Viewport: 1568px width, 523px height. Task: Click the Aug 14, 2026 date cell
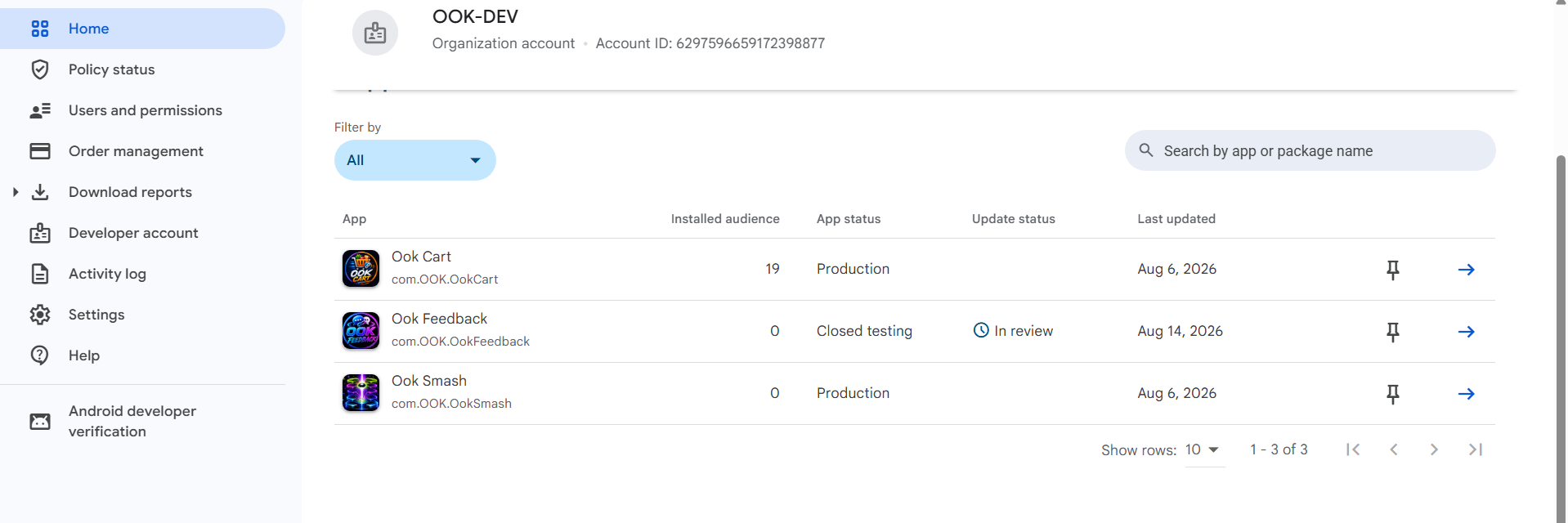point(1180,331)
